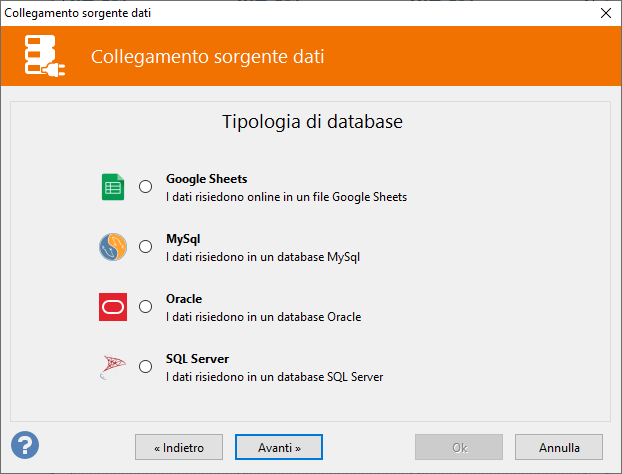Select the Google Sheets radio button
The width and height of the screenshot is (622, 474).
(146, 186)
